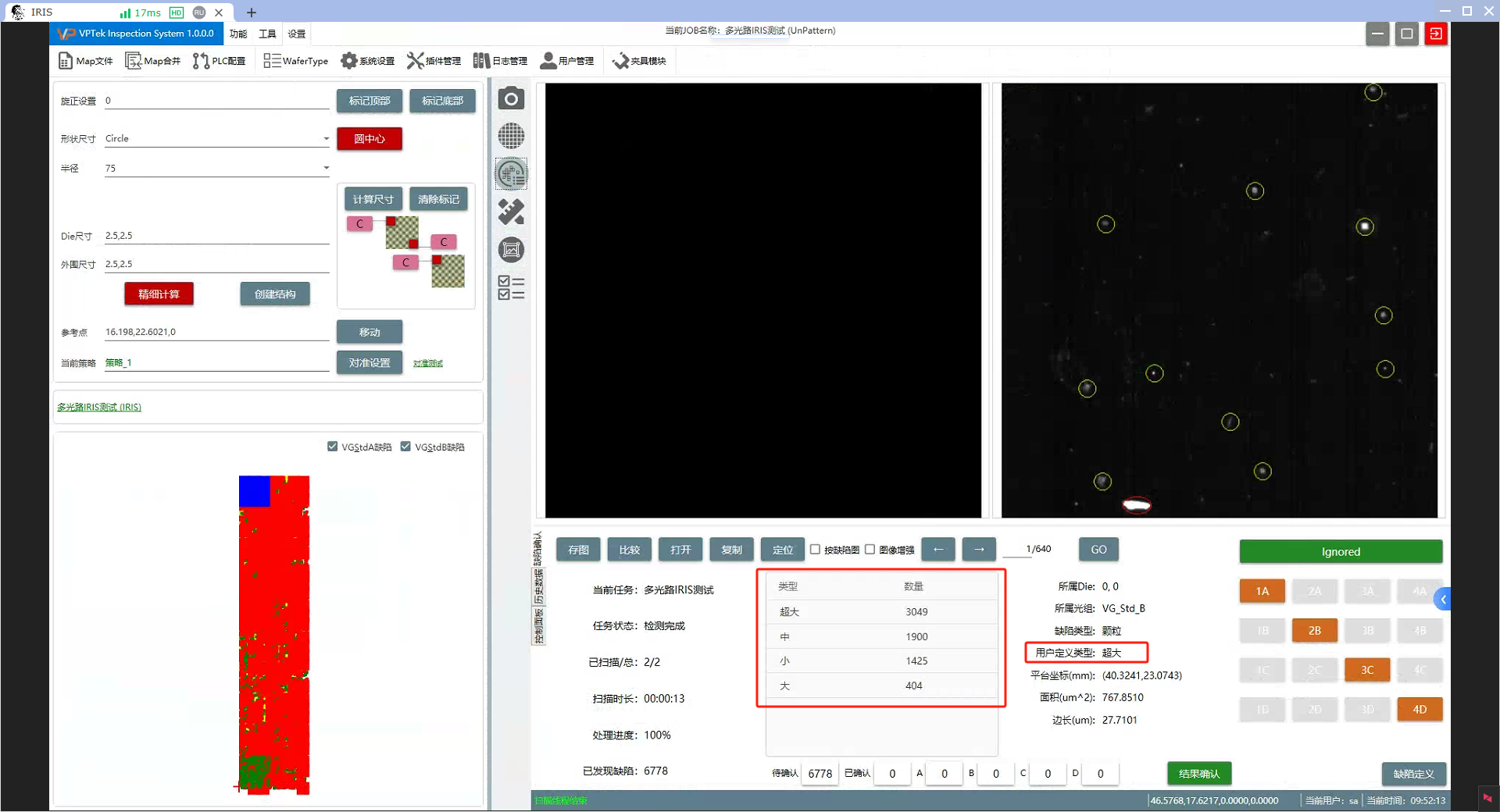Image resolution: width=1500 pixels, height=812 pixels.
Task: Click the 对准测试 link
Action: click(x=428, y=363)
